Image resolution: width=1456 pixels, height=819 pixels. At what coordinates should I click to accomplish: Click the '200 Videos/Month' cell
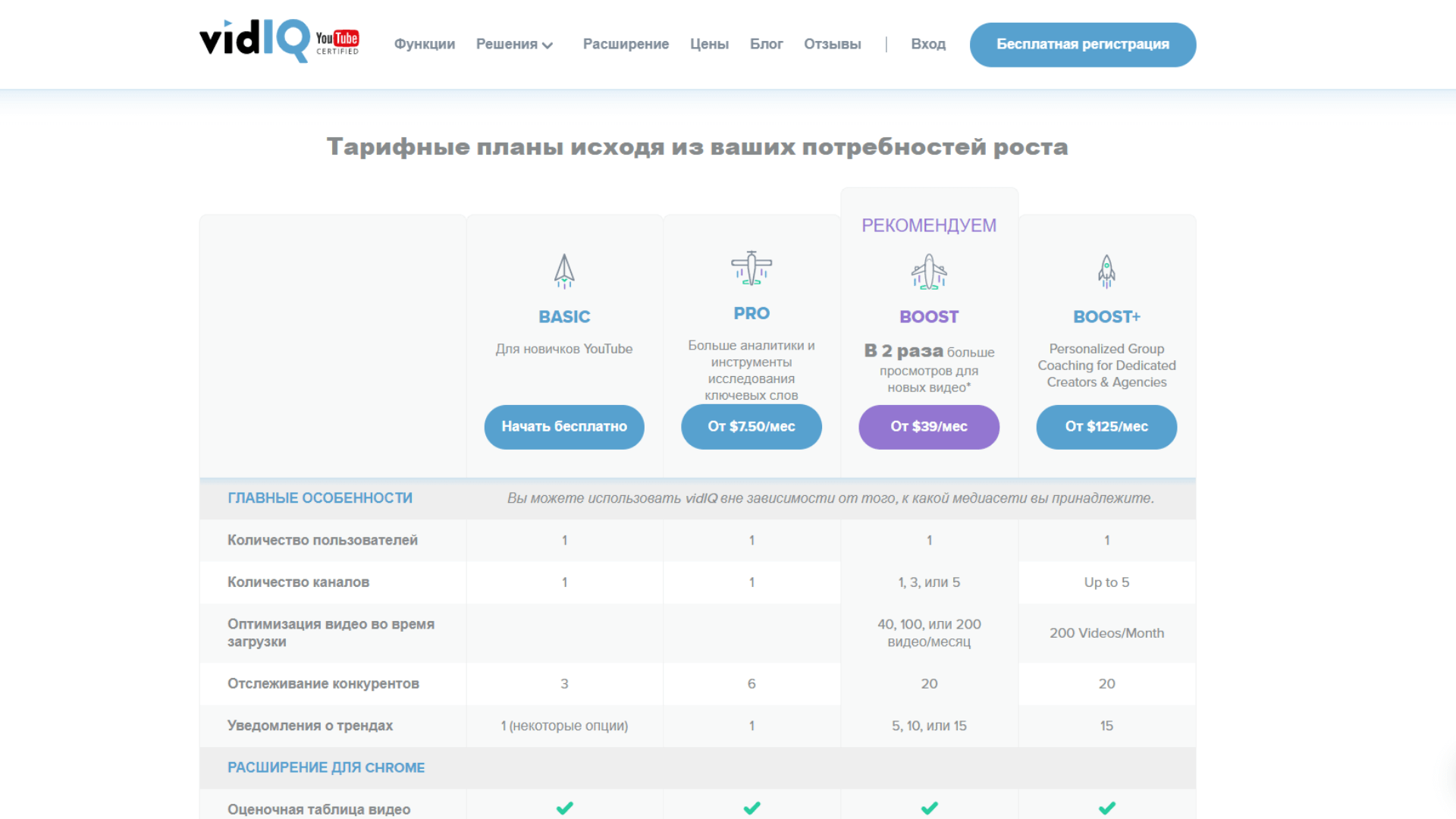pyautogui.click(x=1106, y=633)
